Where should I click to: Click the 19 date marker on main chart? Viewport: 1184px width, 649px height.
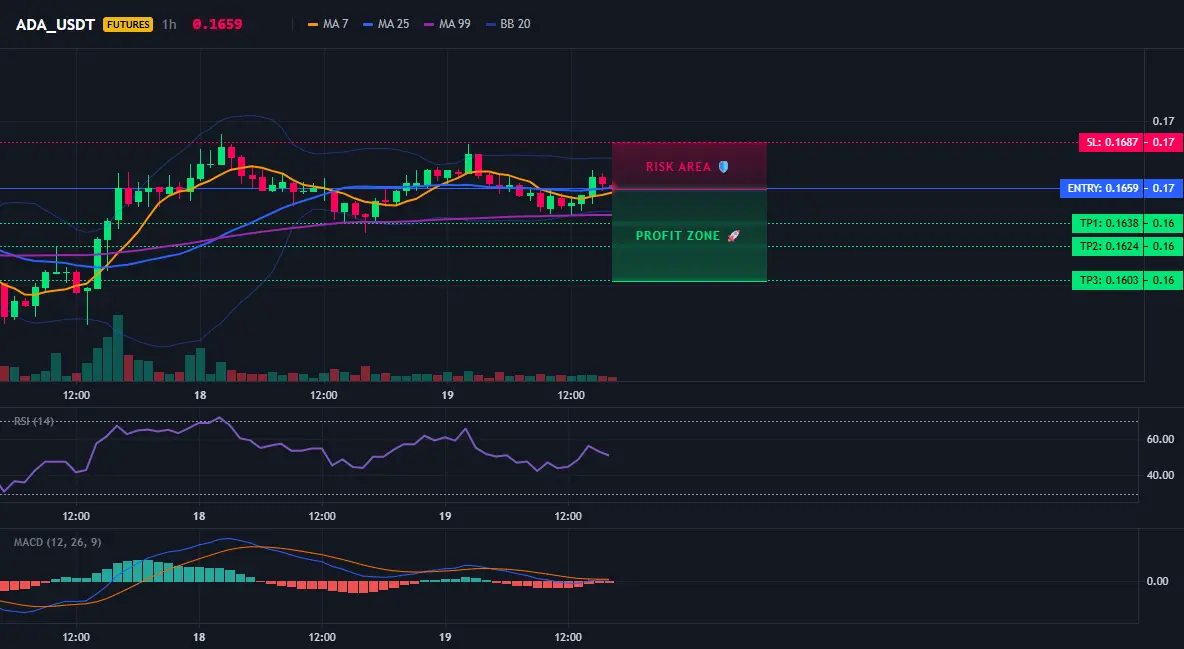(x=447, y=395)
